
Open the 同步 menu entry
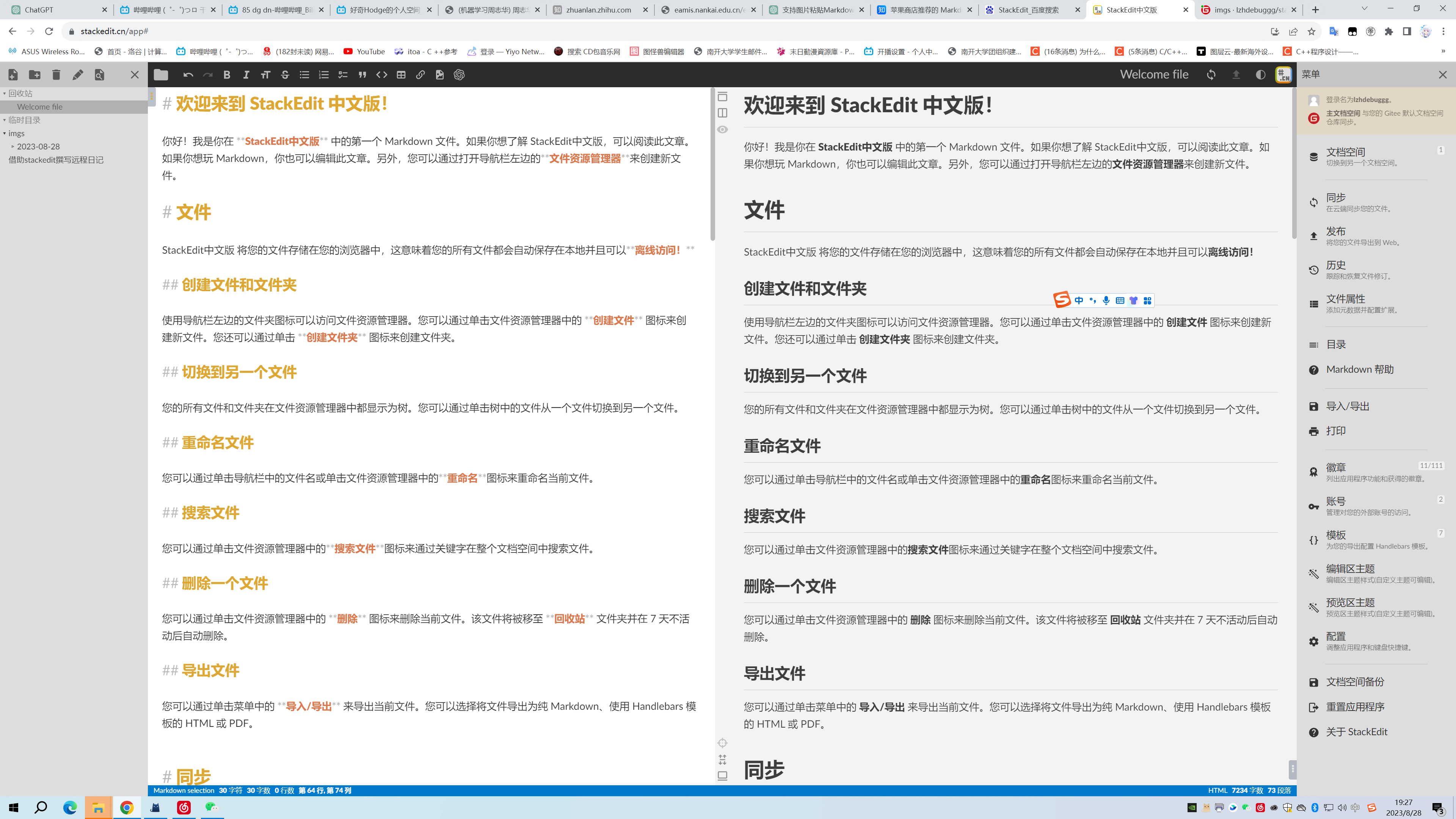(1376, 202)
